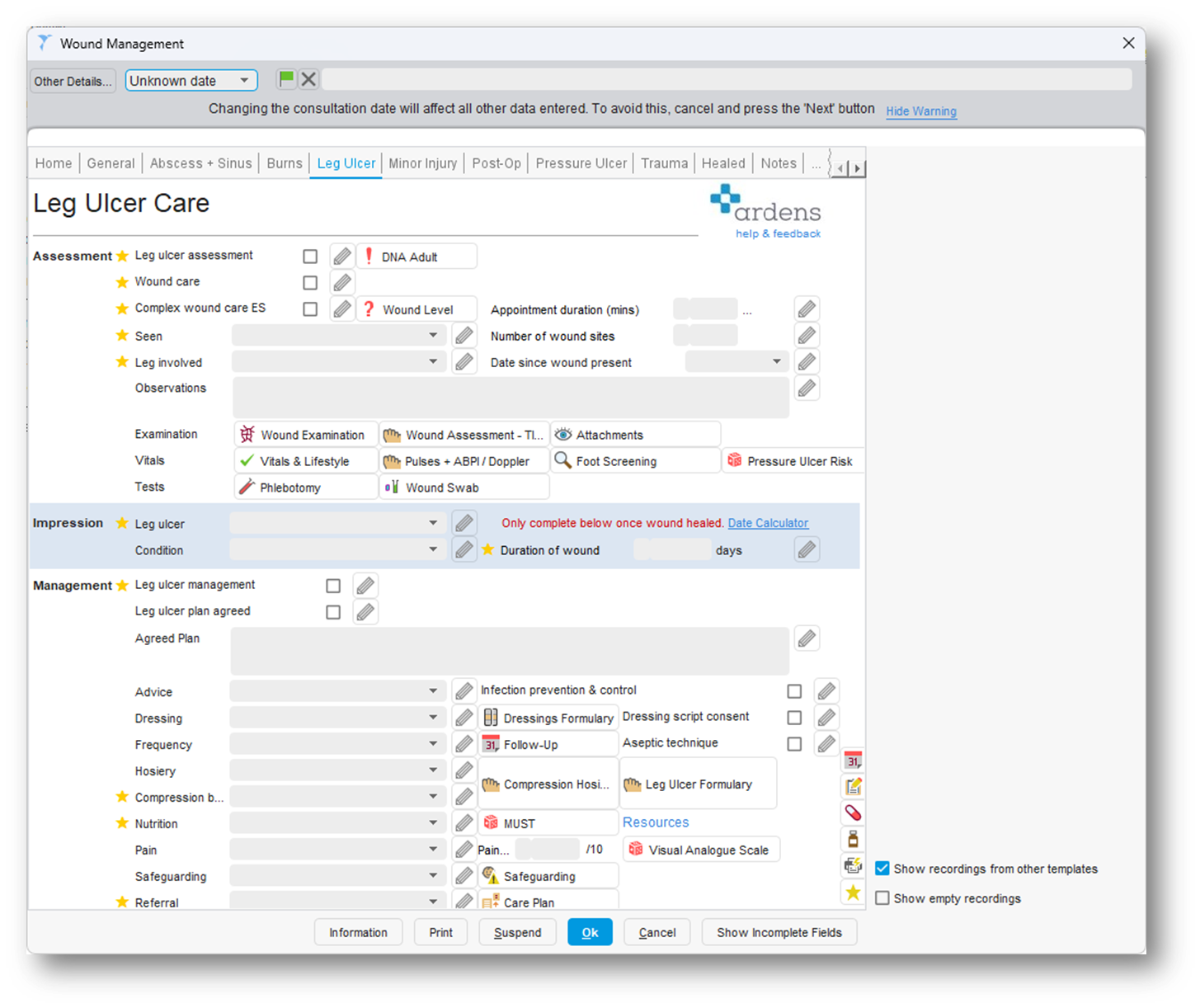The width and height of the screenshot is (1200, 1008).
Task: Open the Date Calculator link
Action: point(768,523)
